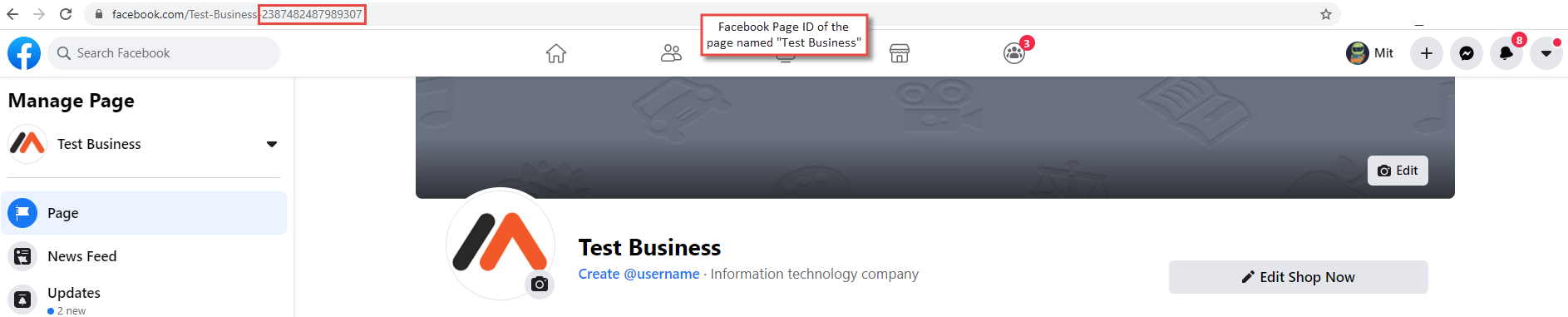The image size is (1568, 317).
Task: Select Page in Manage Page sidebar
Action: pyautogui.click(x=144, y=213)
